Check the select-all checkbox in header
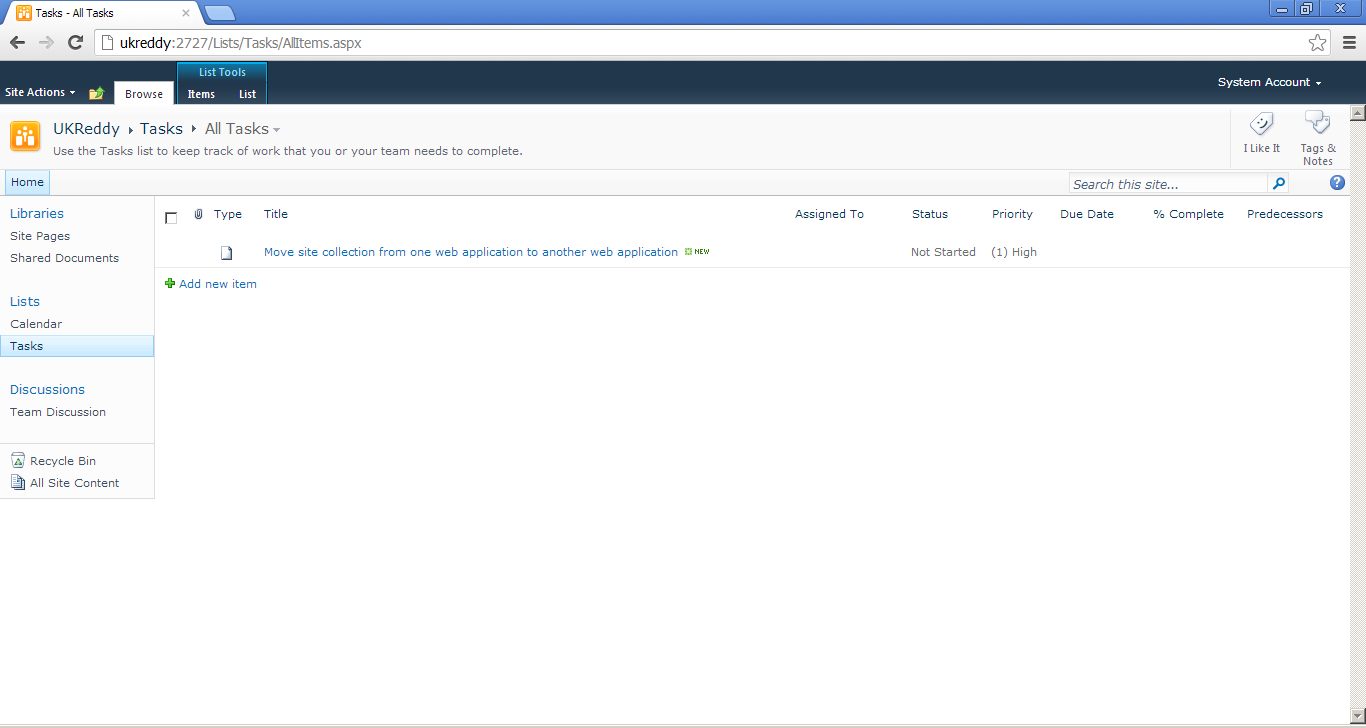The width and height of the screenshot is (1366, 728). coord(170,217)
